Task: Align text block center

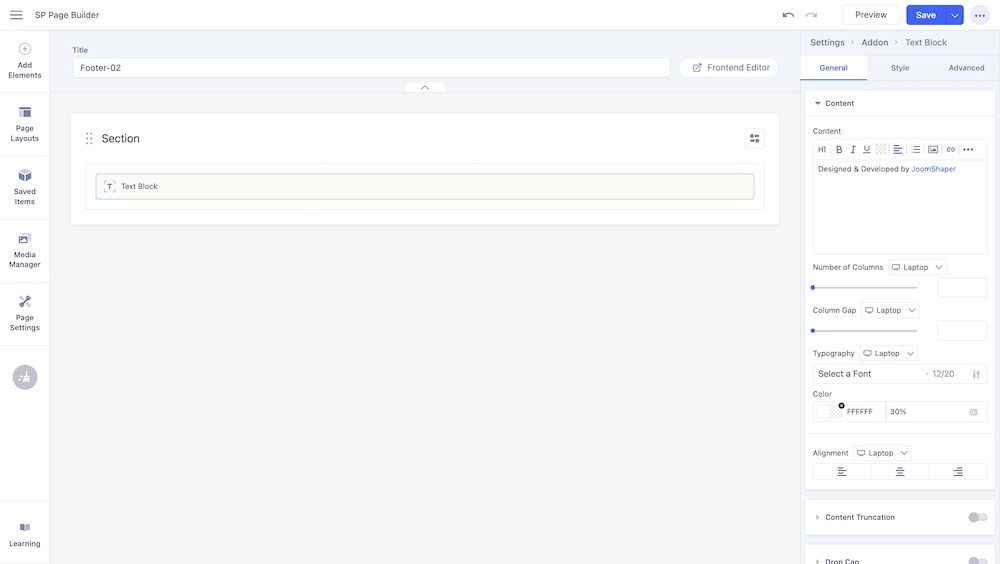Action: tap(900, 471)
